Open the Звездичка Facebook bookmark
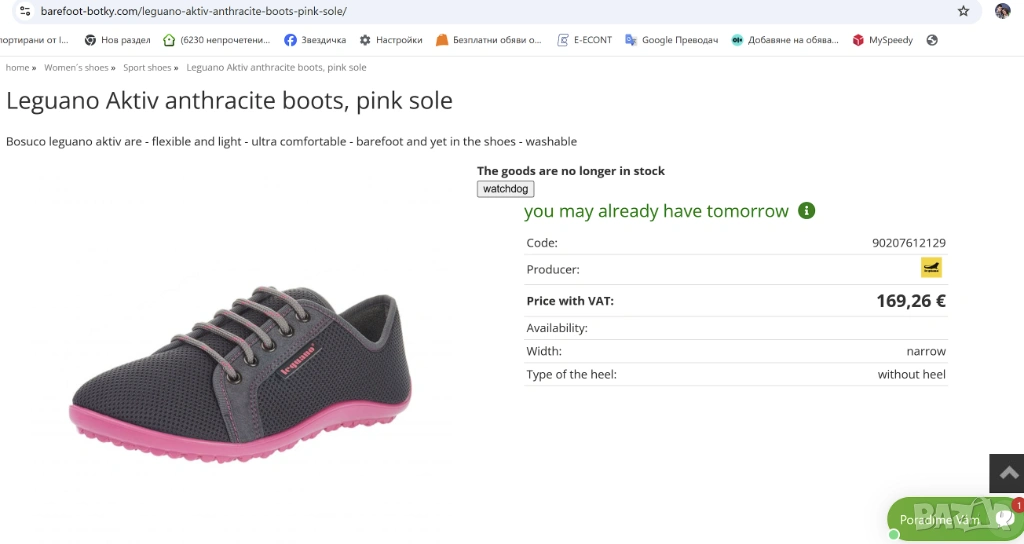The image size is (1024, 544). click(315, 40)
